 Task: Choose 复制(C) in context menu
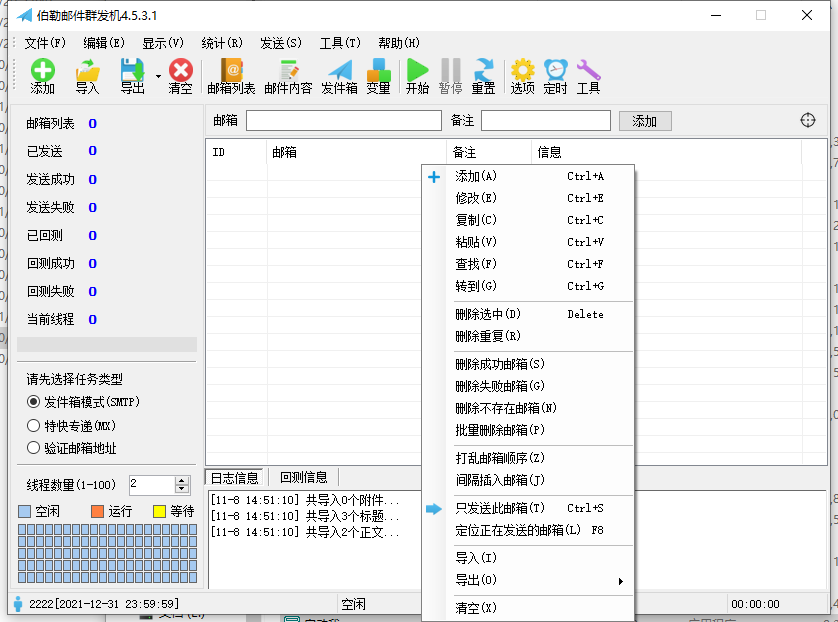[528, 220]
